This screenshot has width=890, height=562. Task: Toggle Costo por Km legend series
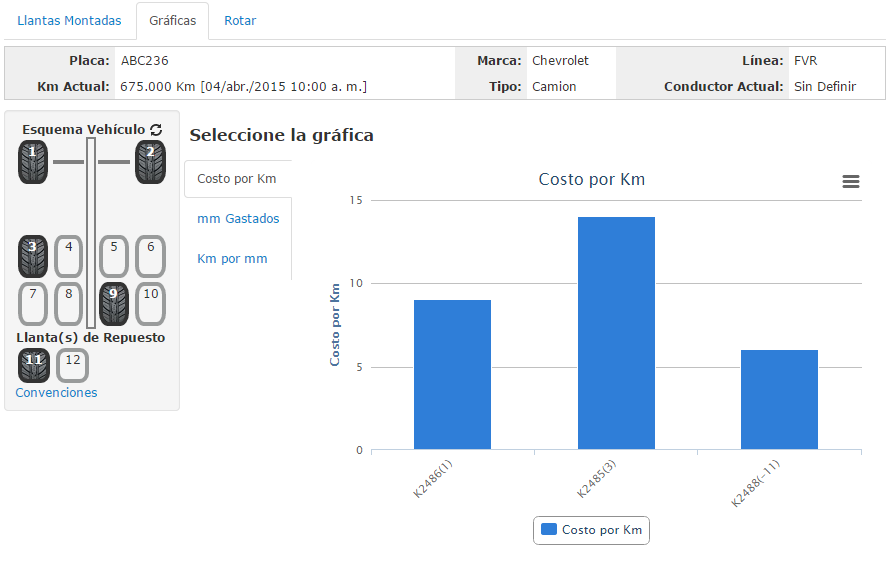(x=591, y=530)
